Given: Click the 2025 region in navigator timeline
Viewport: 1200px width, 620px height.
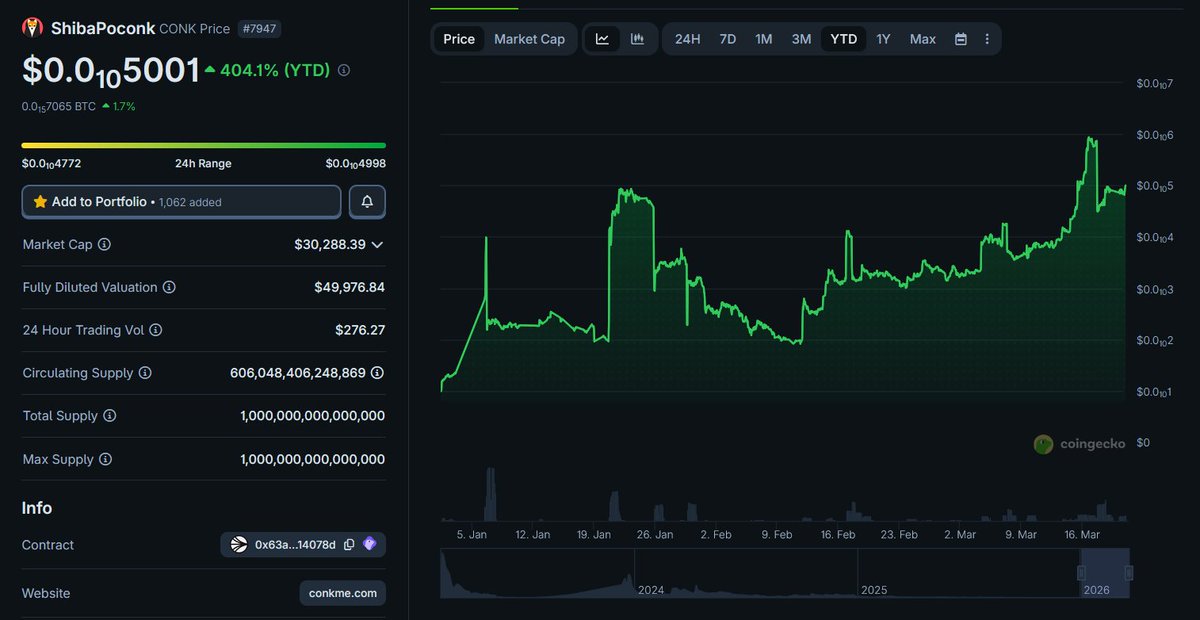Looking at the screenshot, I should click(969, 573).
